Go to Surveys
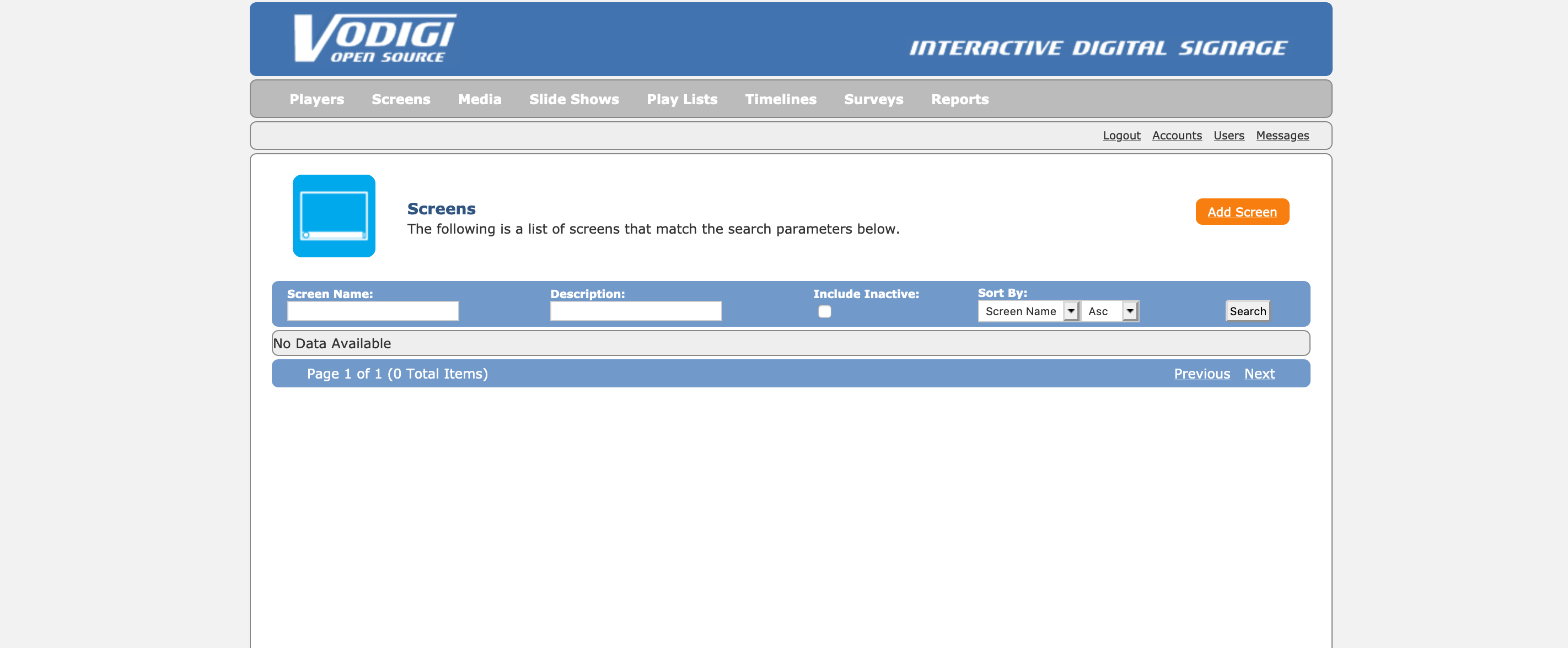Image resolution: width=1568 pixels, height=648 pixels. point(873,99)
